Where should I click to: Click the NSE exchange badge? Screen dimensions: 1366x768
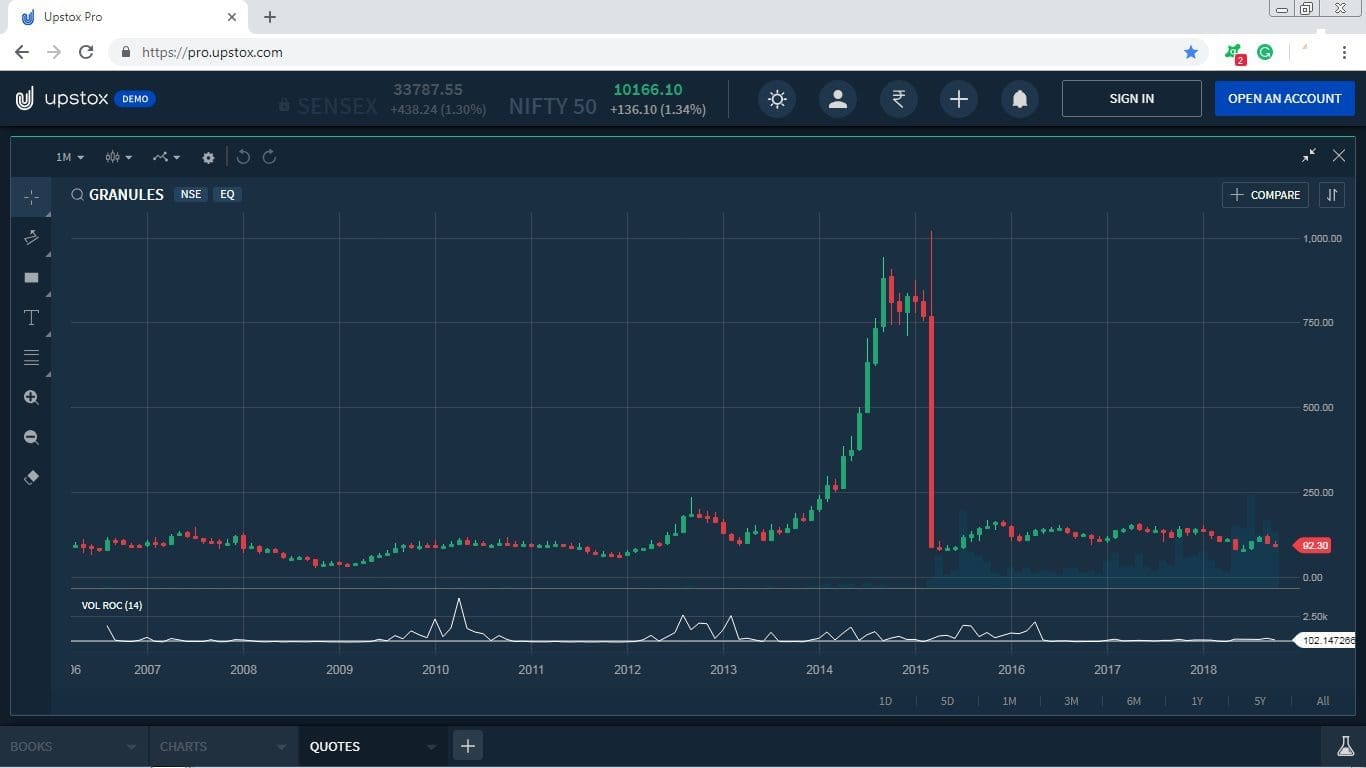[x=190, y=195]
